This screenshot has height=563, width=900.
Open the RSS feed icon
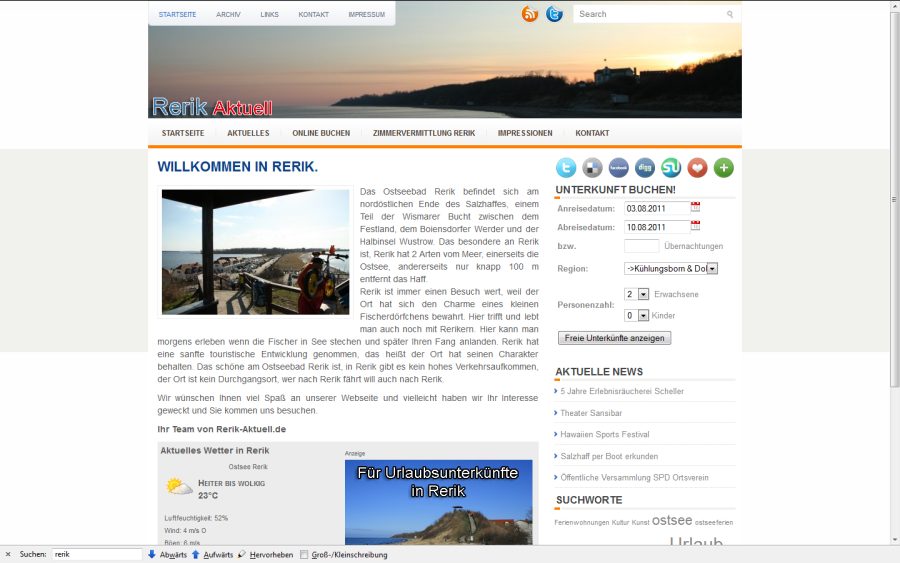click(530, 14)
